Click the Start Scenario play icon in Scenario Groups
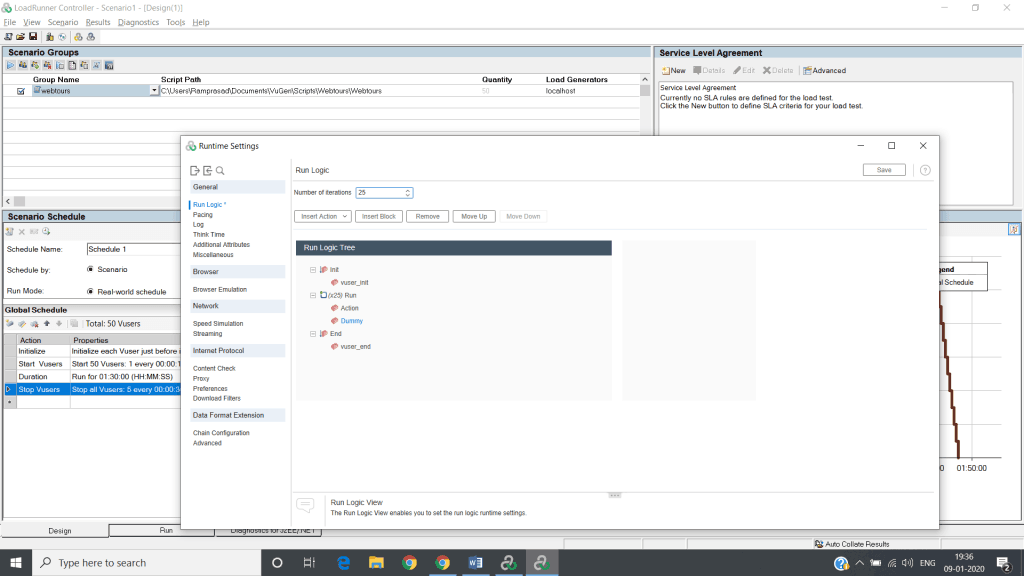Screen dimensions: 1024x576 (x=10, y=65)
